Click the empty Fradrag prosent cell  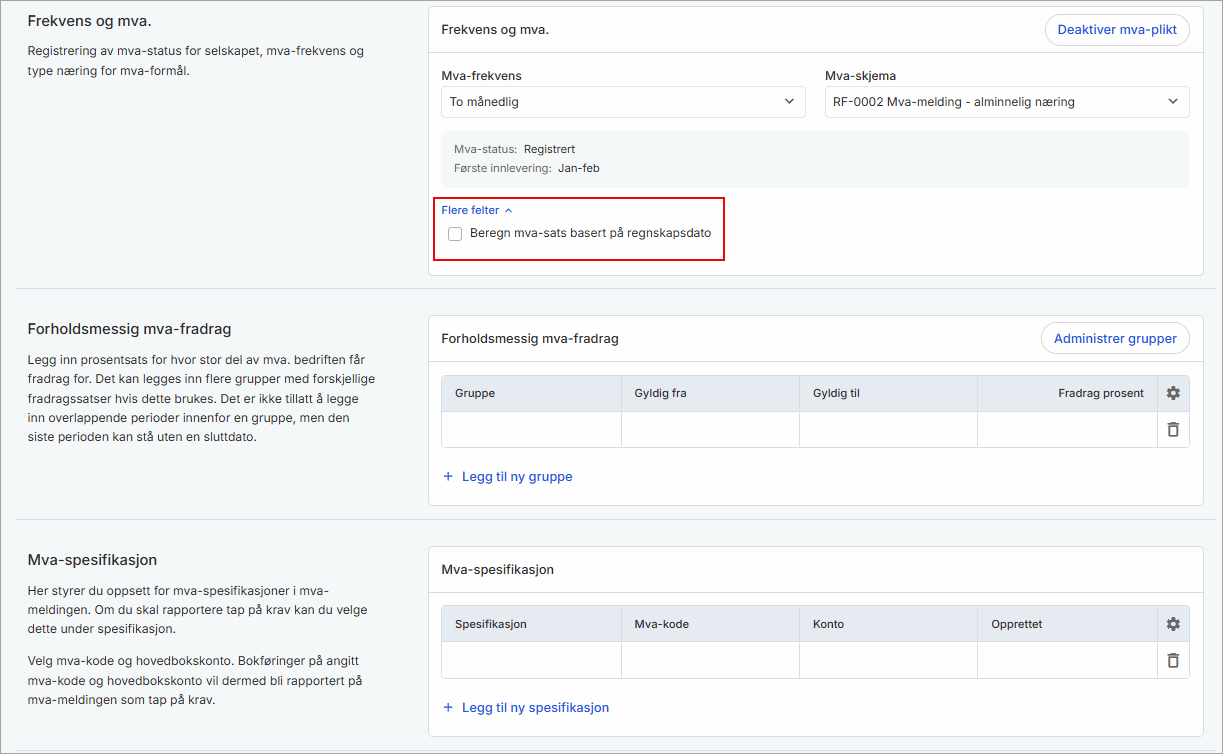point(1067,430)
